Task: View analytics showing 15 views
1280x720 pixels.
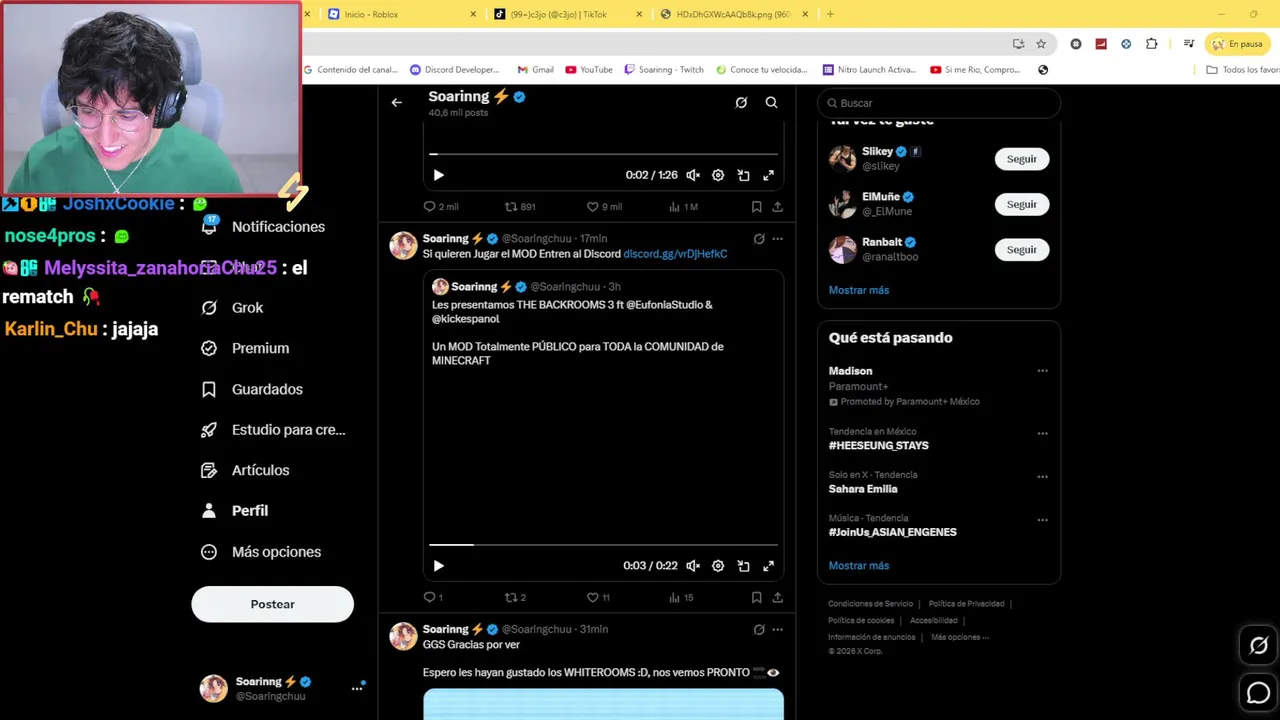Action: click(680, 598)
